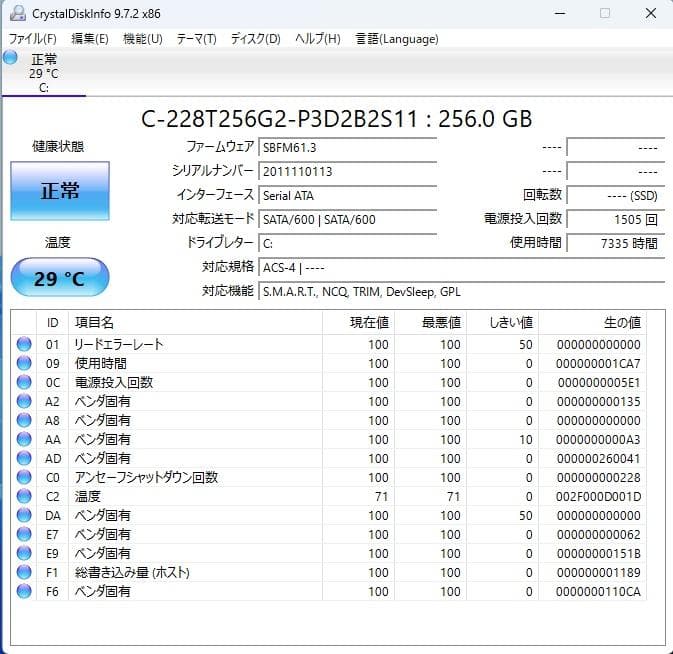The width and height of the screenshot is (673, 654).
Task: Click the drive status orb above C:
Action: [10, 58]
